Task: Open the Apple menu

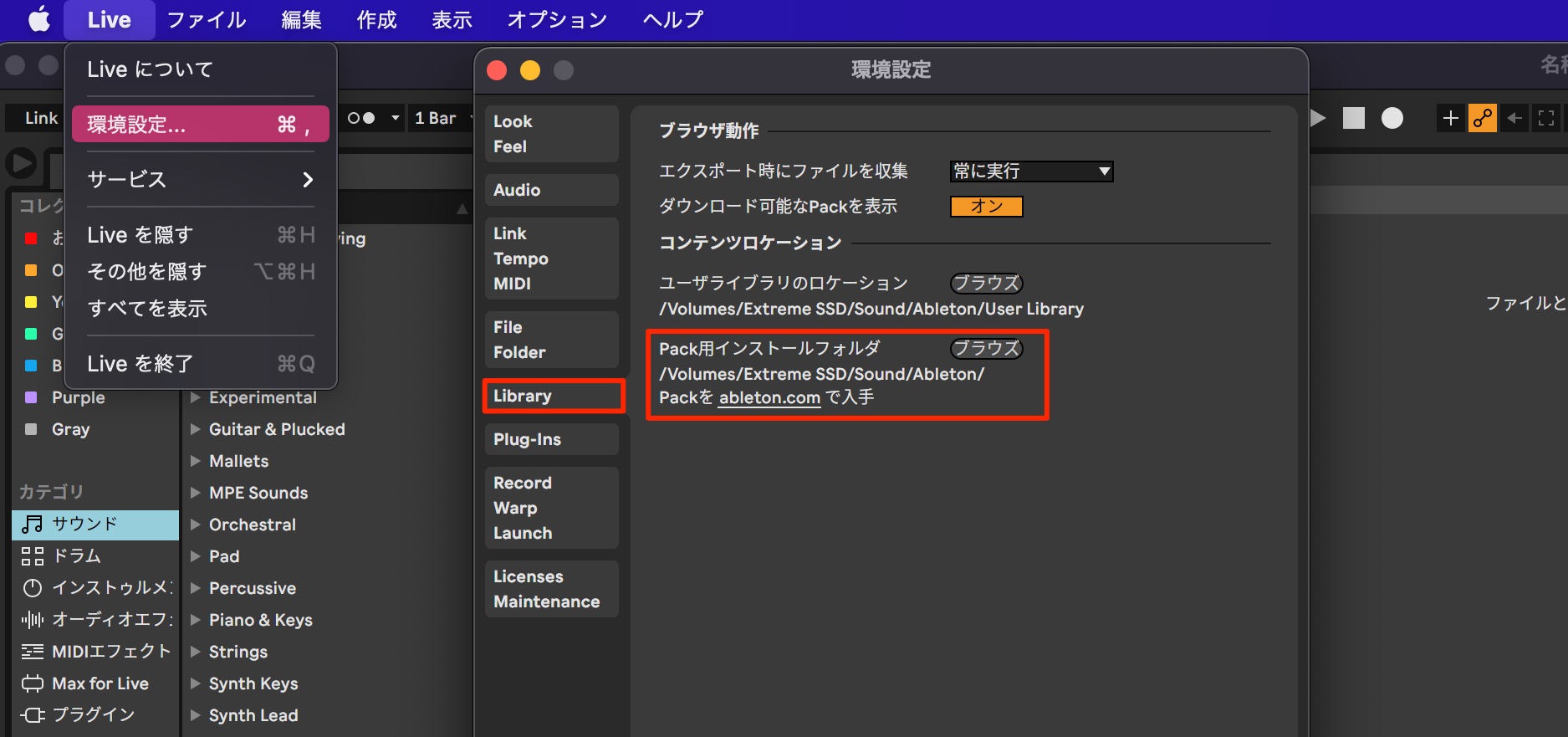Action: click(39, 19)
